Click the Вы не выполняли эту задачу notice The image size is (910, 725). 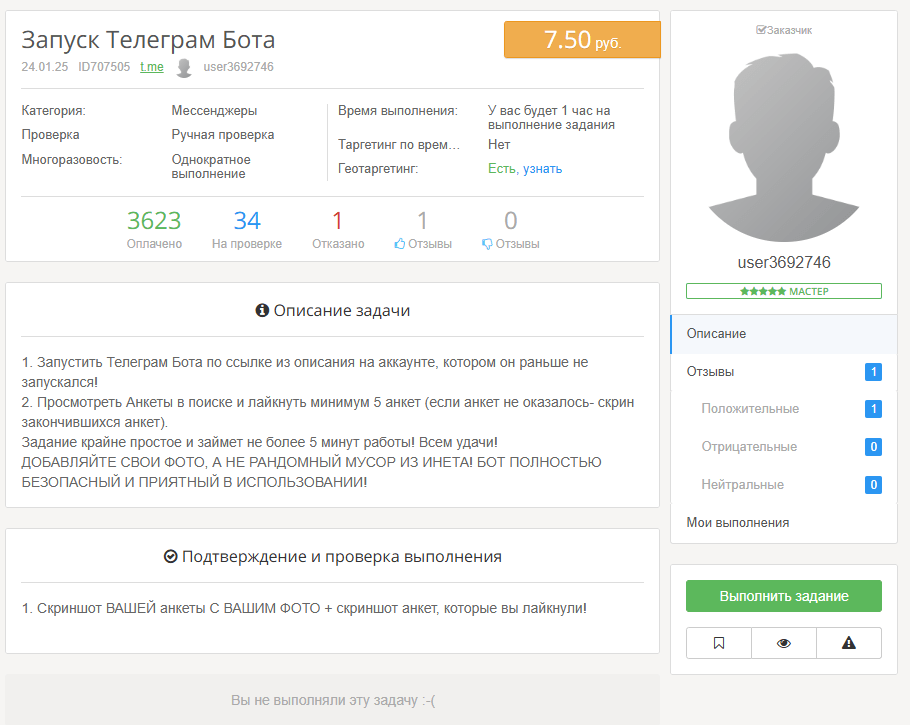333,700
